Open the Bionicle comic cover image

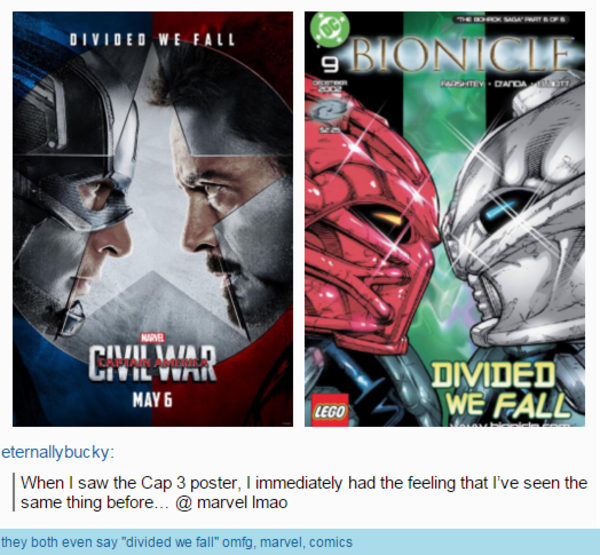coord(445,219)
